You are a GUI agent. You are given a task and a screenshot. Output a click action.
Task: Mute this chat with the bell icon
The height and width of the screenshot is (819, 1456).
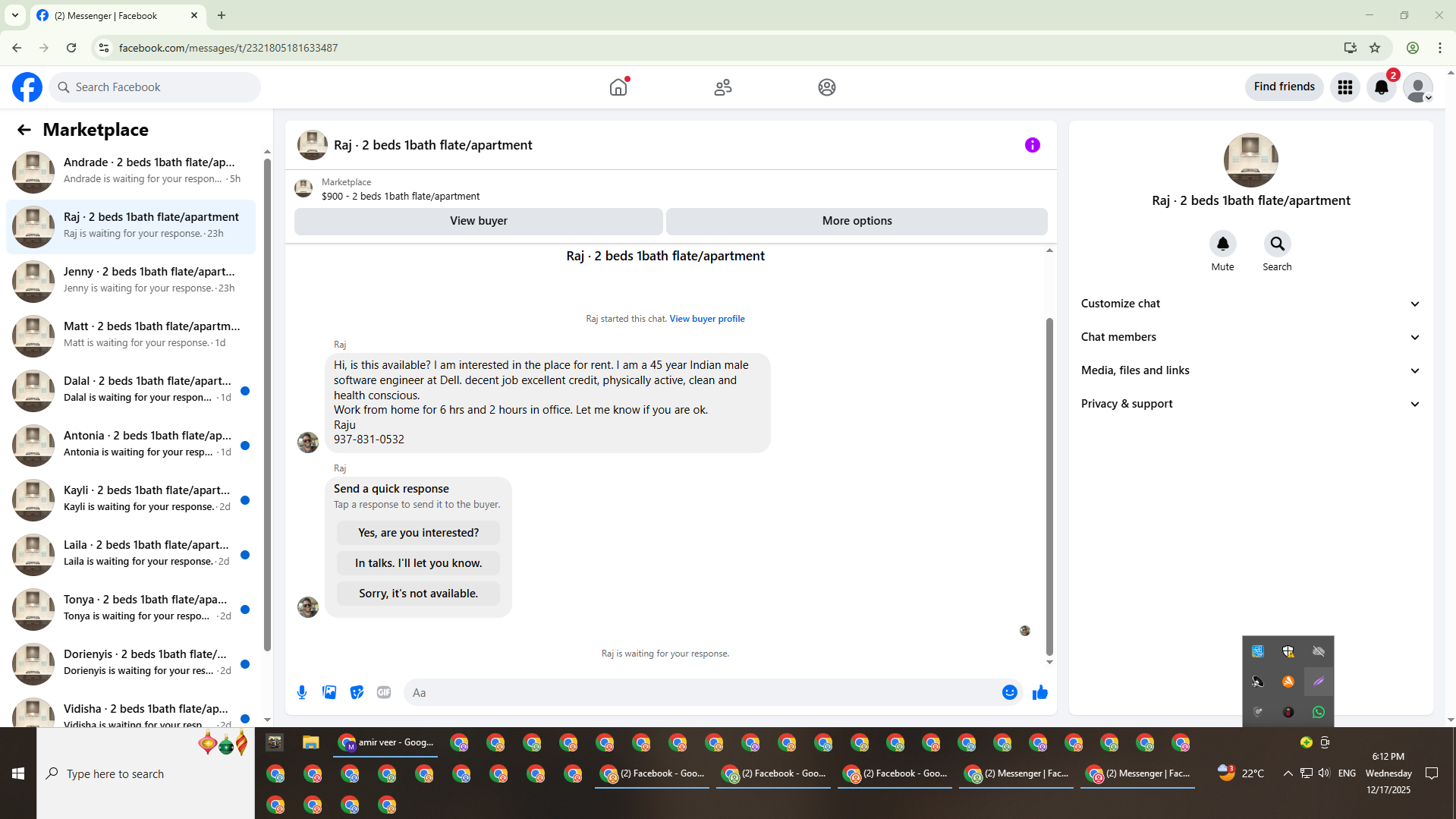[1222, 244]
